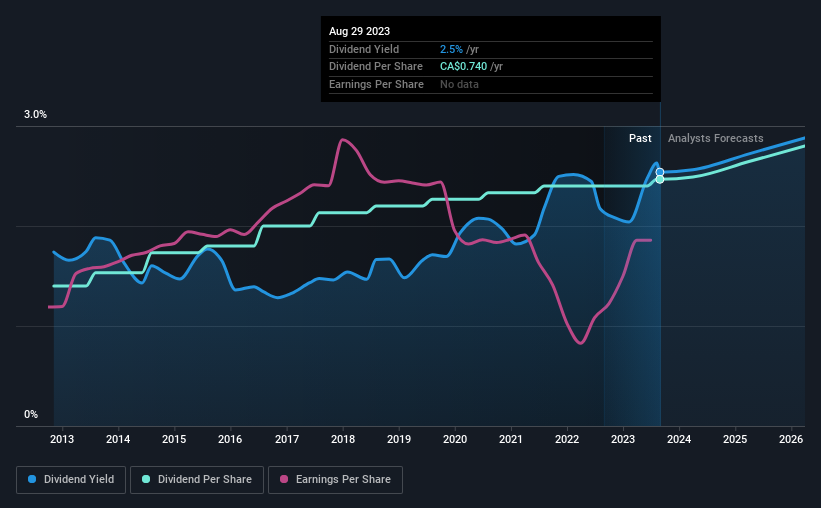Click the blue Dividend Yield legend dot
821x508 pixels.
click(32, 479)
